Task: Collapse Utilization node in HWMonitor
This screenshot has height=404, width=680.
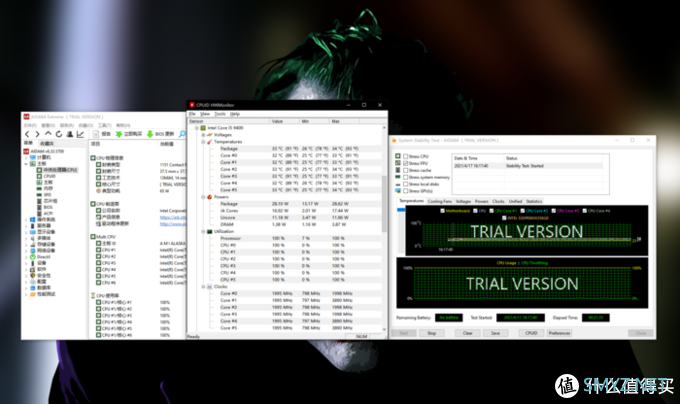Action: tap(203, 231)
